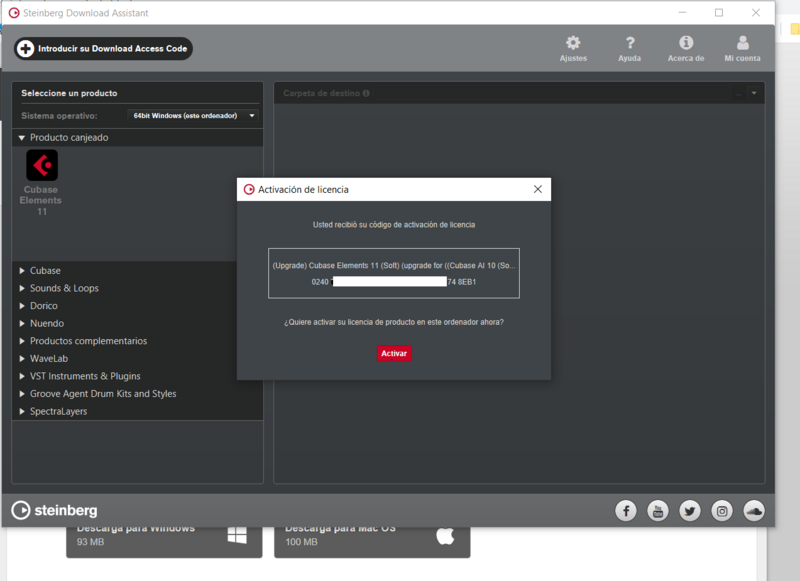Click Descarga para Mac OS button in browser
This screenshot has width=800, height=581.
372,542
